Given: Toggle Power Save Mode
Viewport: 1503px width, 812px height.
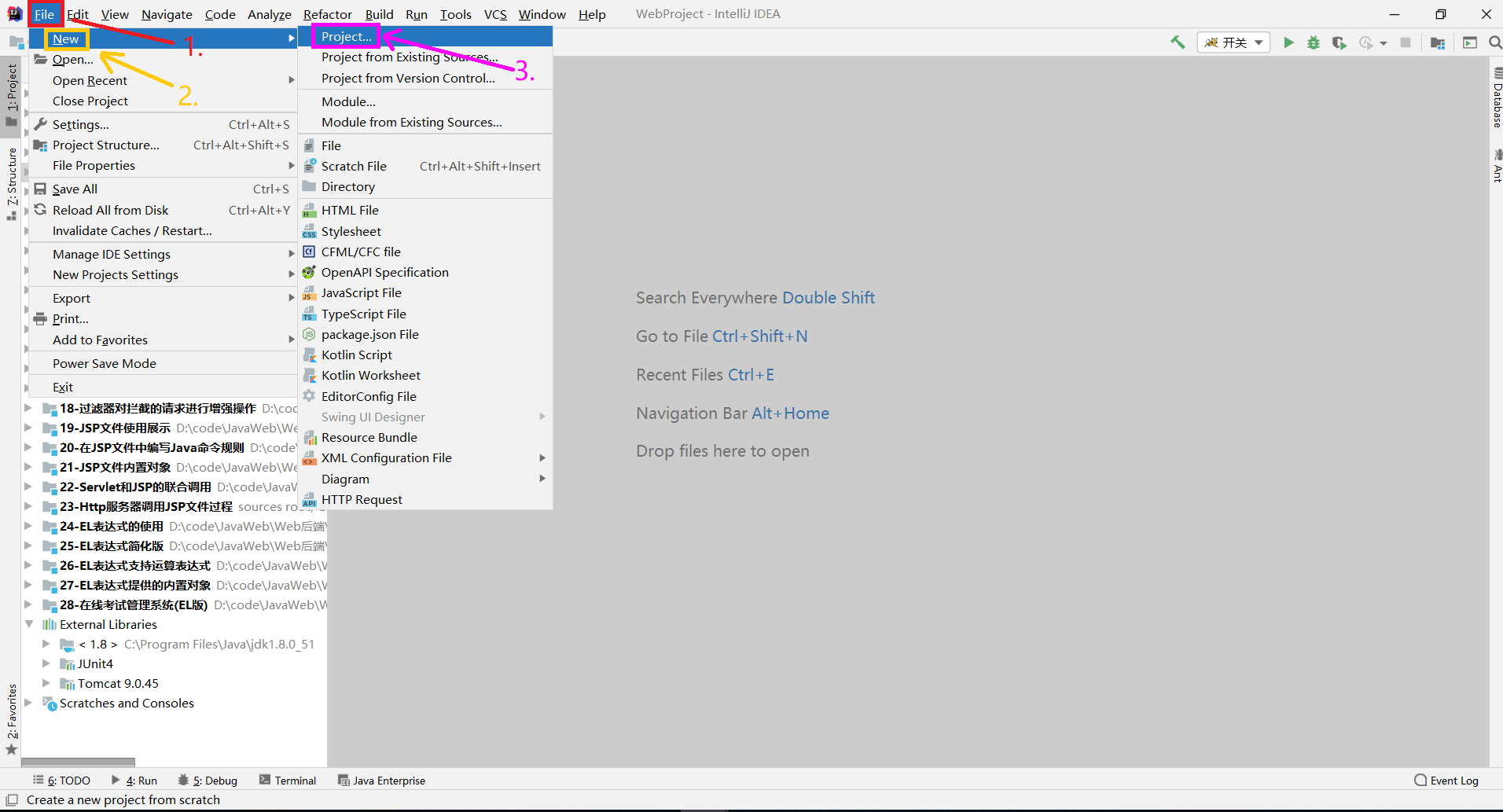Looking at the screenshot, I should tap(163, 363).
